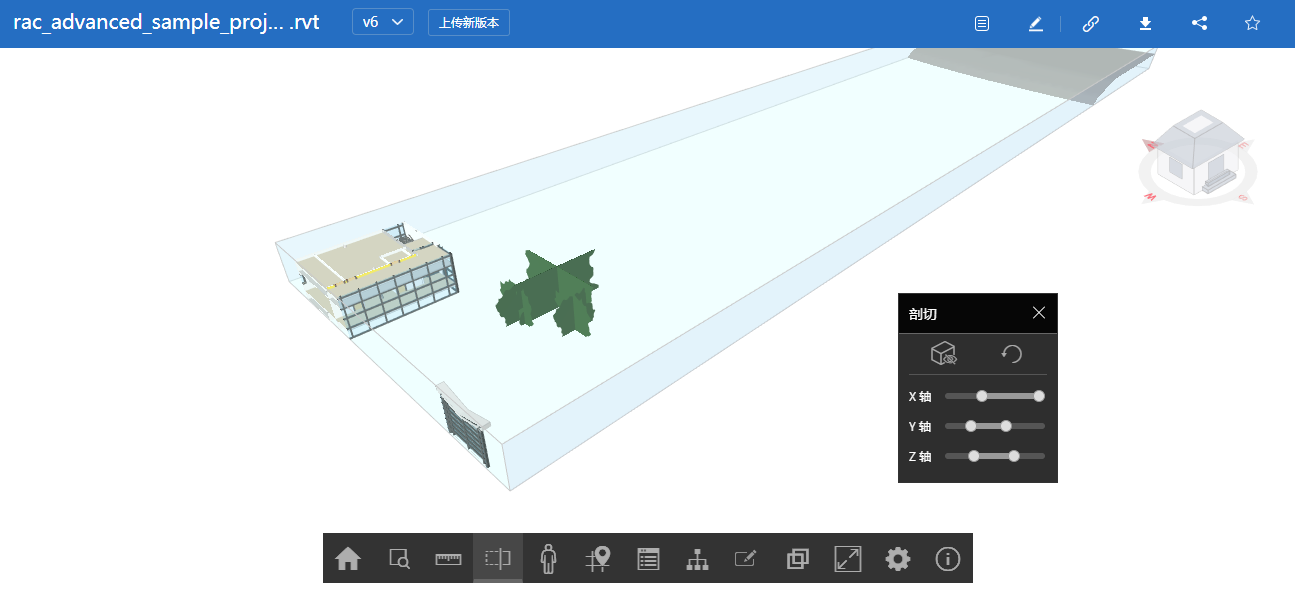1295x602 pixels.
Task: Click the X 轴 slider left handle
Action: tap(982, 396)
